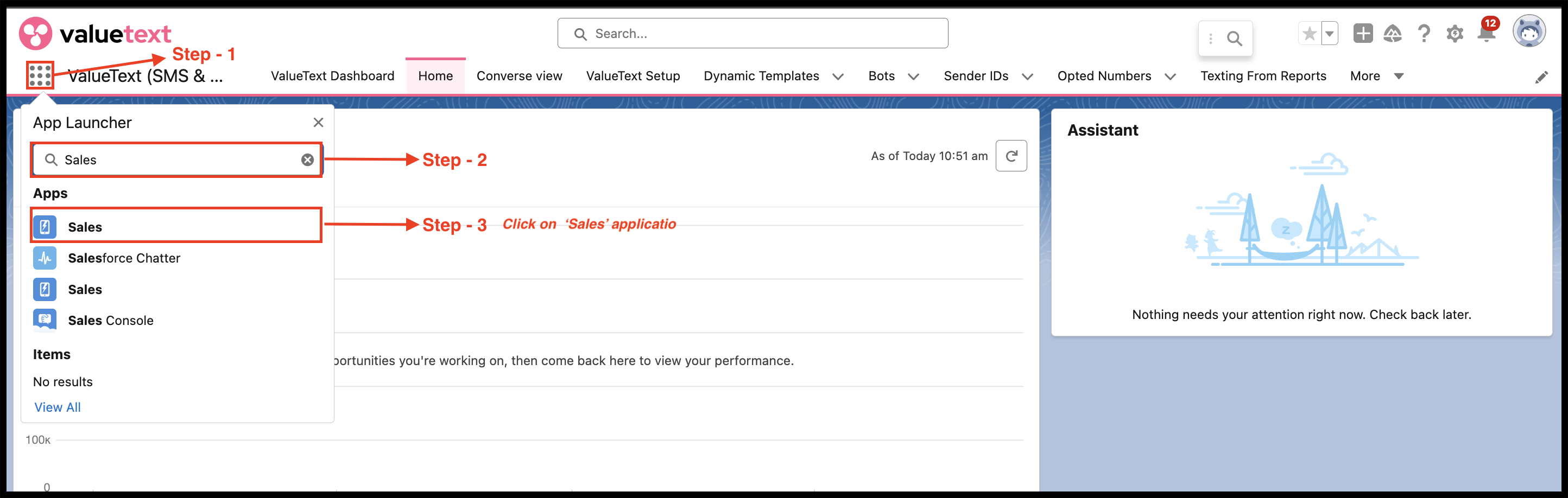Click the 100K chart axis label

pyautogui.click(x=38, y=439)
